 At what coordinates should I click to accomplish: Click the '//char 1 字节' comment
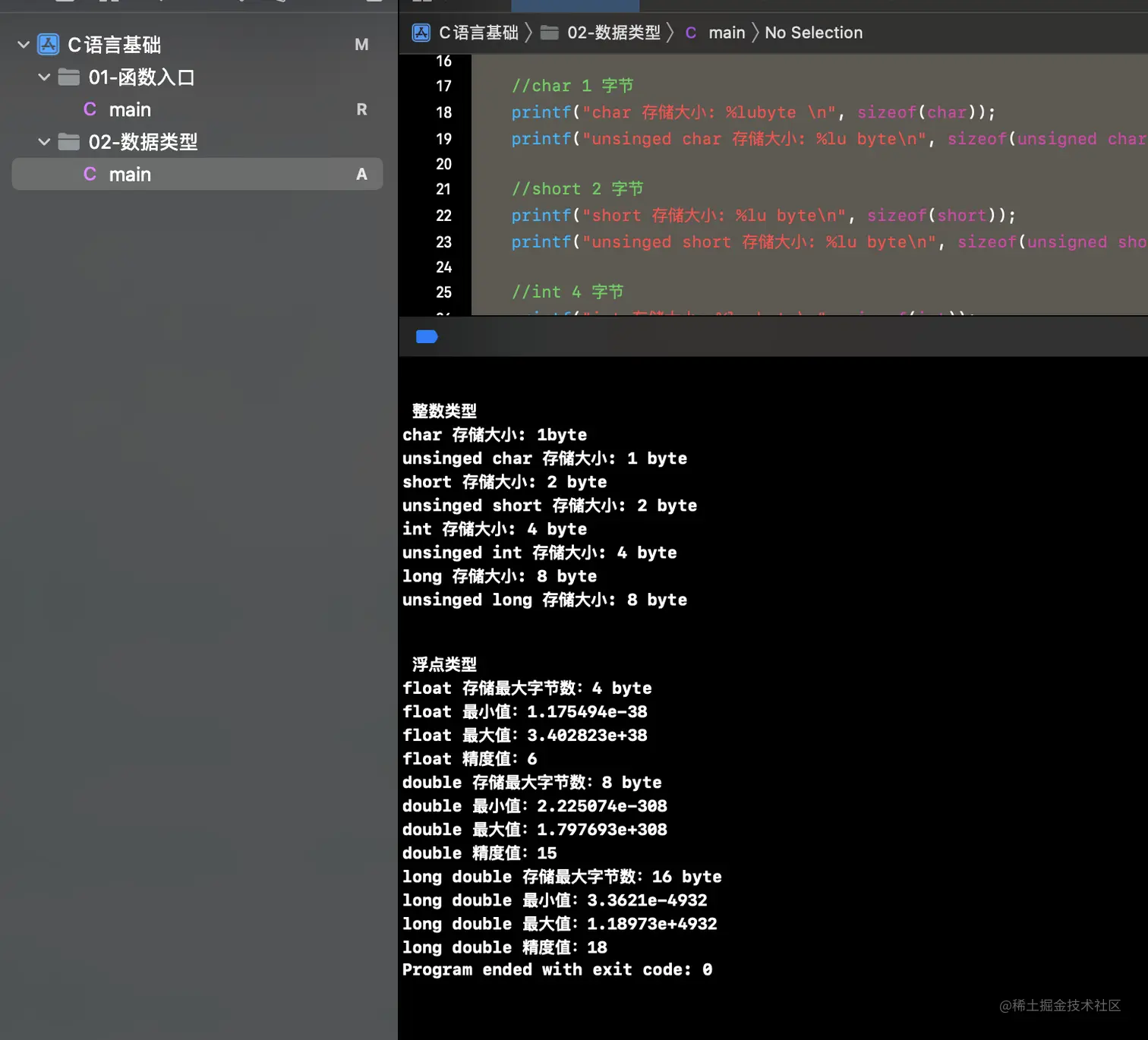(572, 86)
